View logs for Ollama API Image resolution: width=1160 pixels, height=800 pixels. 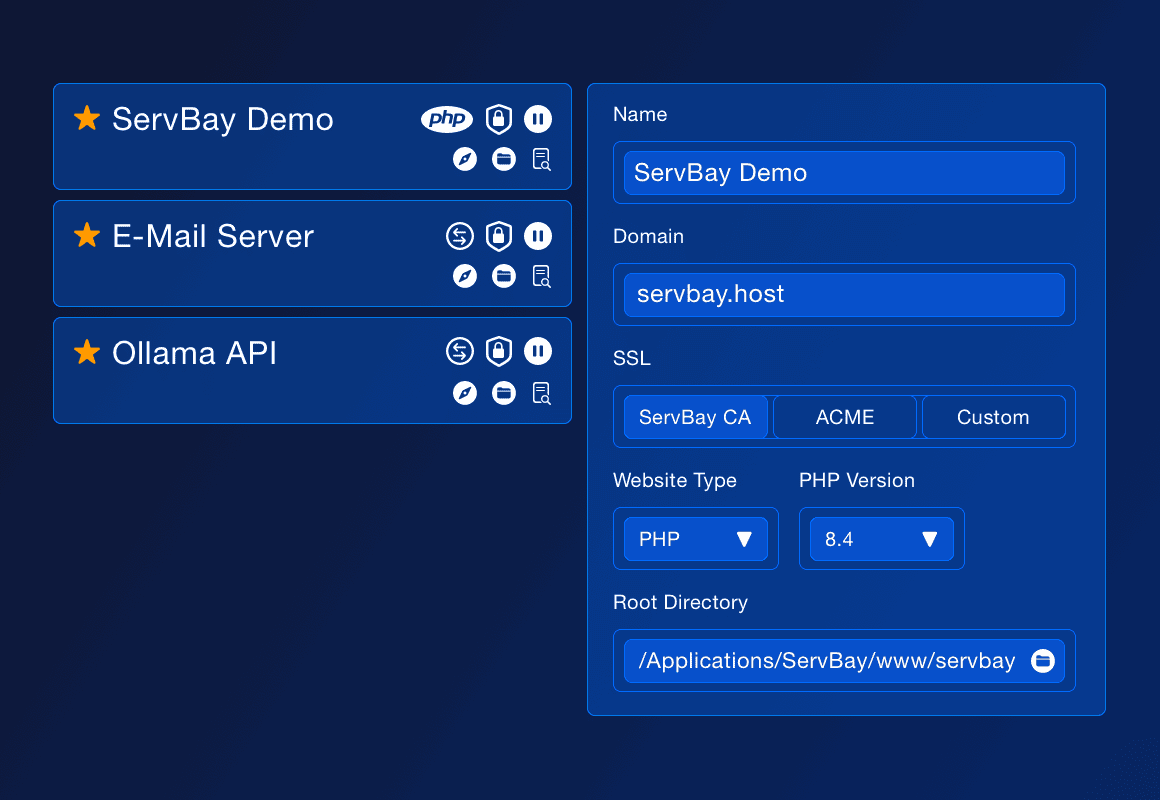coord(542,393)
